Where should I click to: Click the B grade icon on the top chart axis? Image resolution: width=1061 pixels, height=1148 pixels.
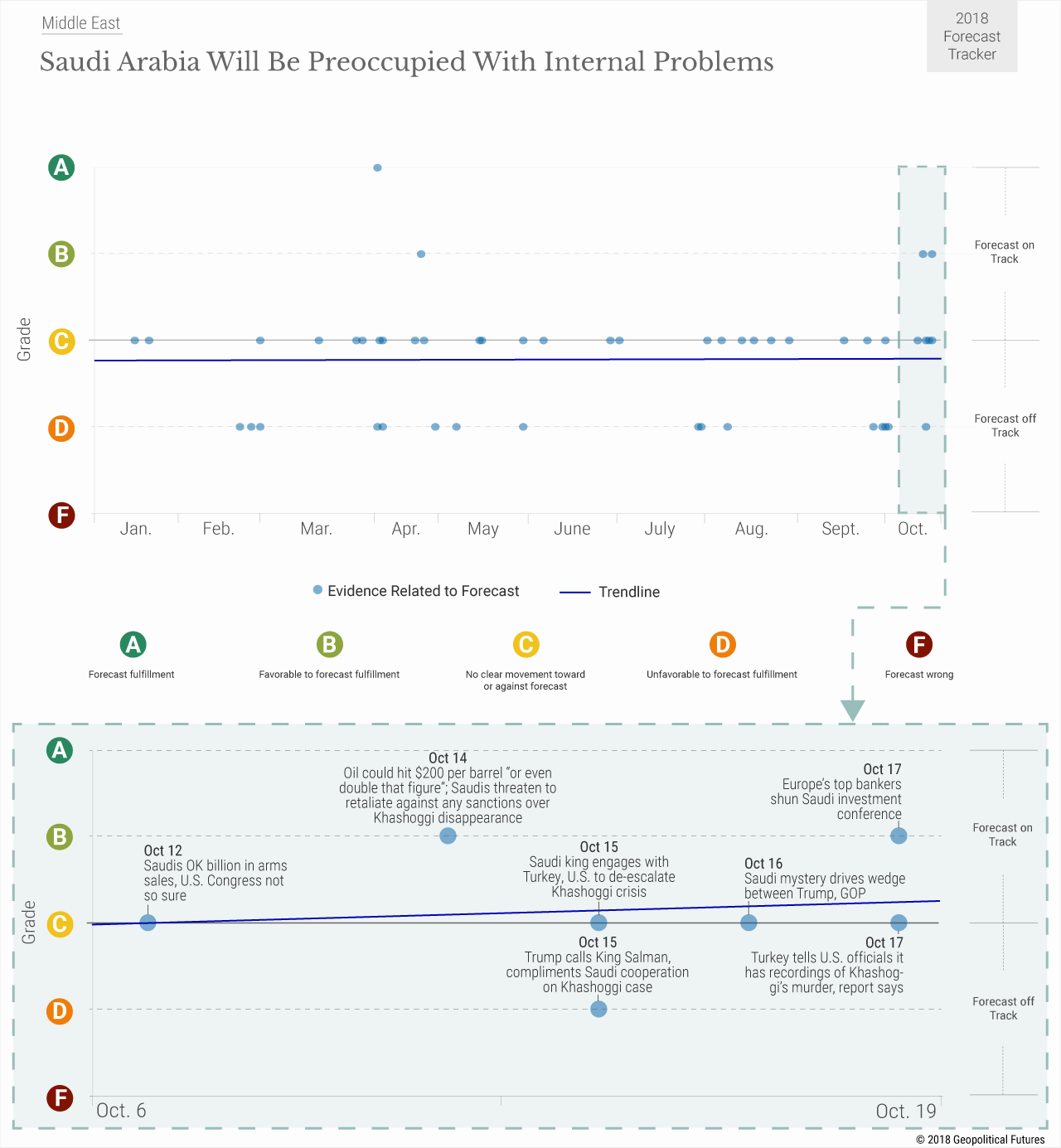61,254
